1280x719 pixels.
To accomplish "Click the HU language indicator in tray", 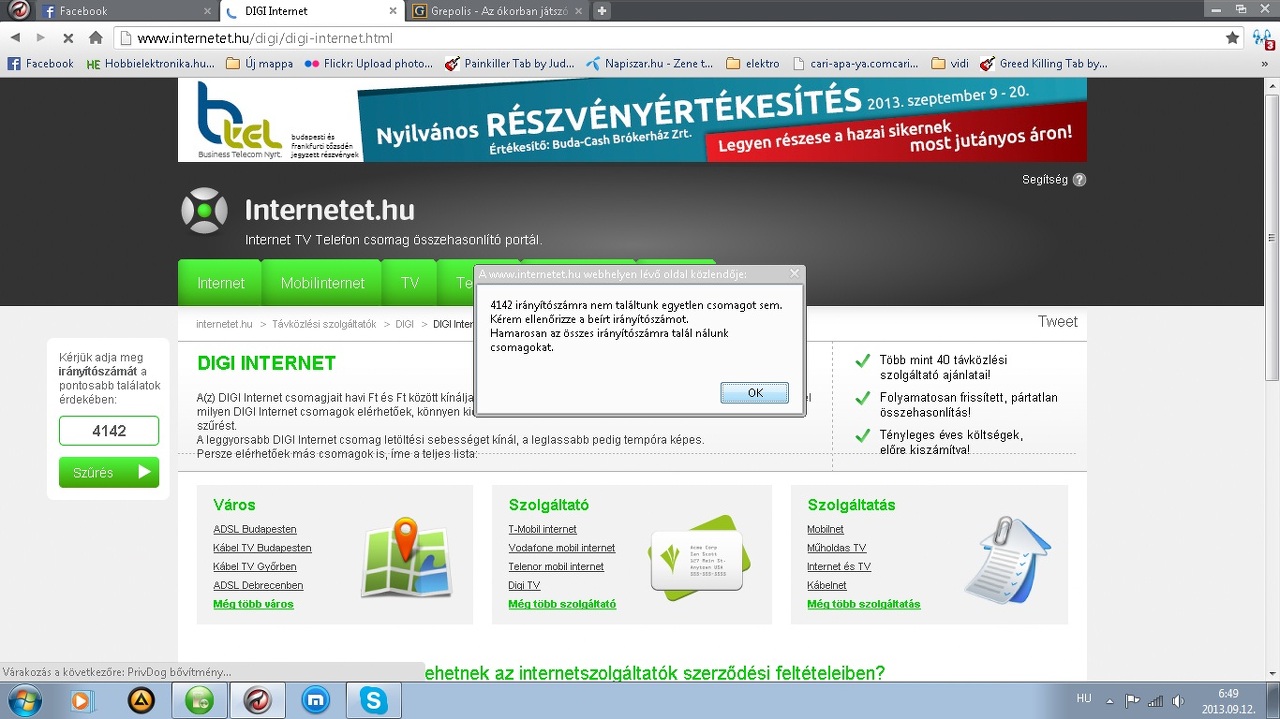I will pyautogui.click(x=1084, y=697).
